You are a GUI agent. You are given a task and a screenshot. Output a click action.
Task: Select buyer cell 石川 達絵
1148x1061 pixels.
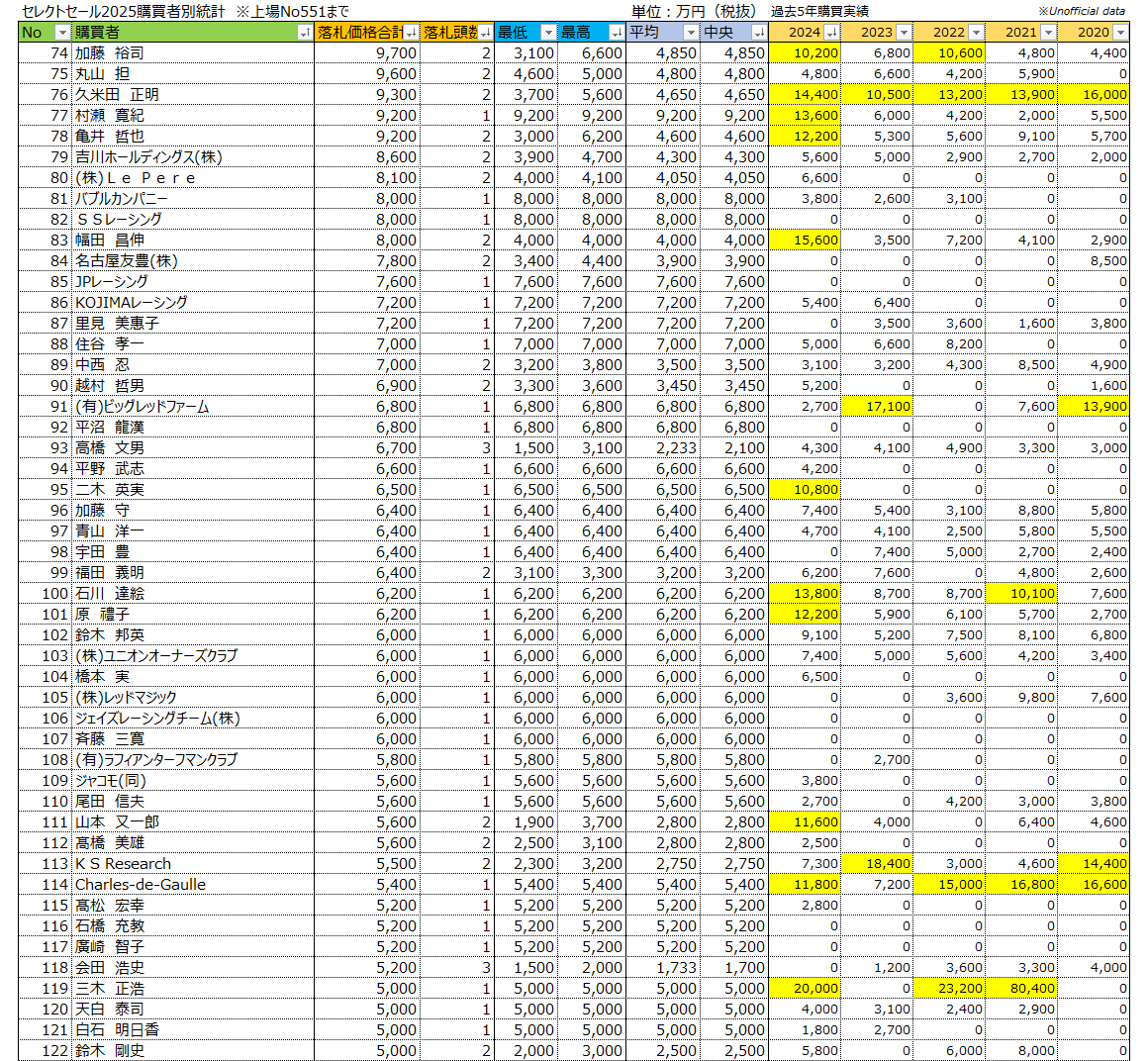pyautogui.click(x=193, y=594)
